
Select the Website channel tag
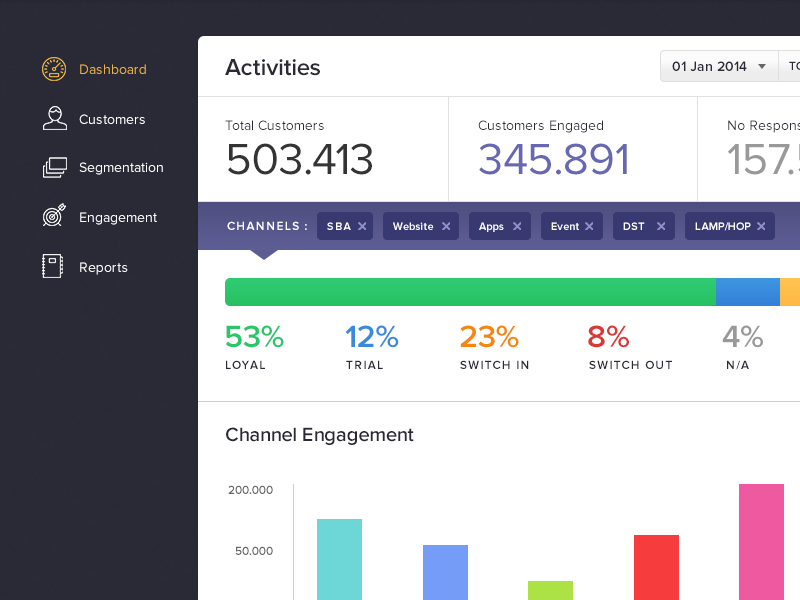click(x=421, y=226)
